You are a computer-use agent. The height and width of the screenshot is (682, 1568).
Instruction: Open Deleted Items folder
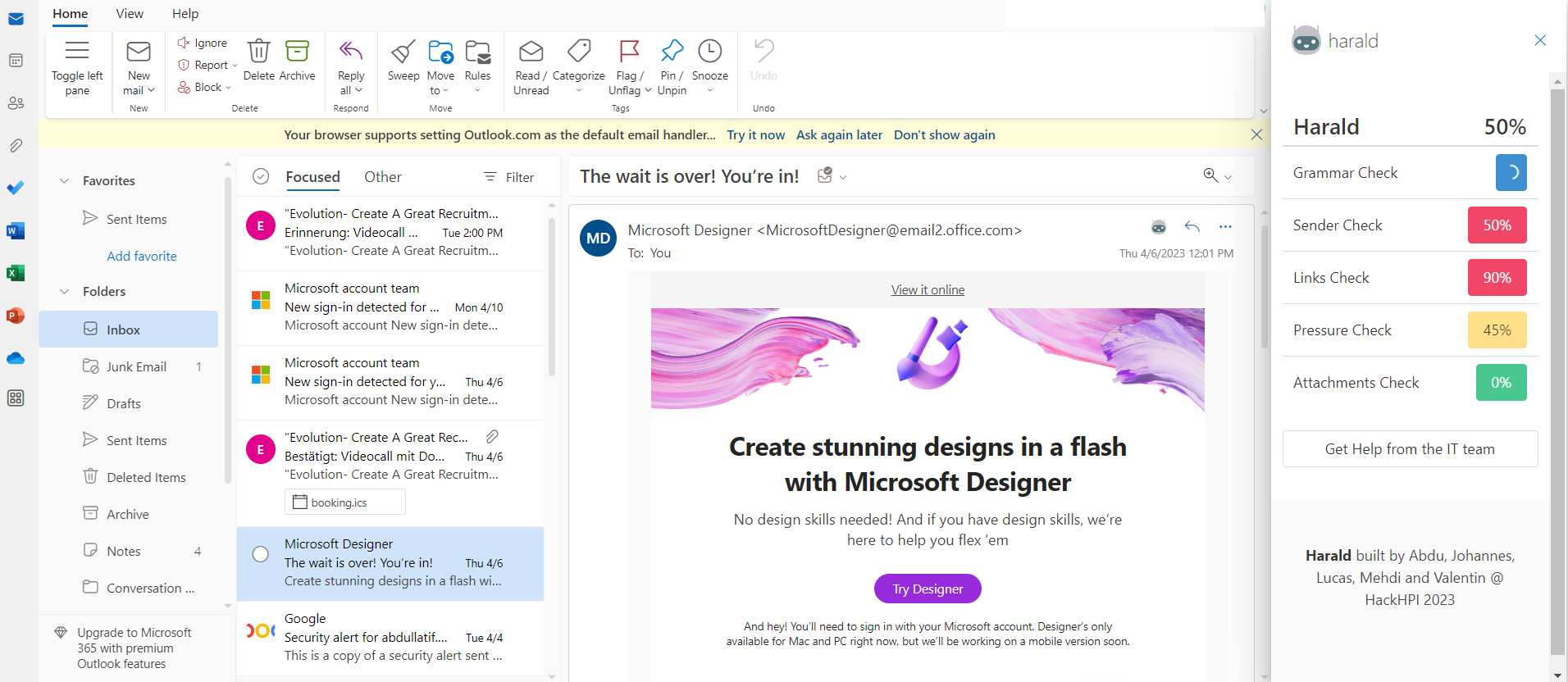pos(129,477)
